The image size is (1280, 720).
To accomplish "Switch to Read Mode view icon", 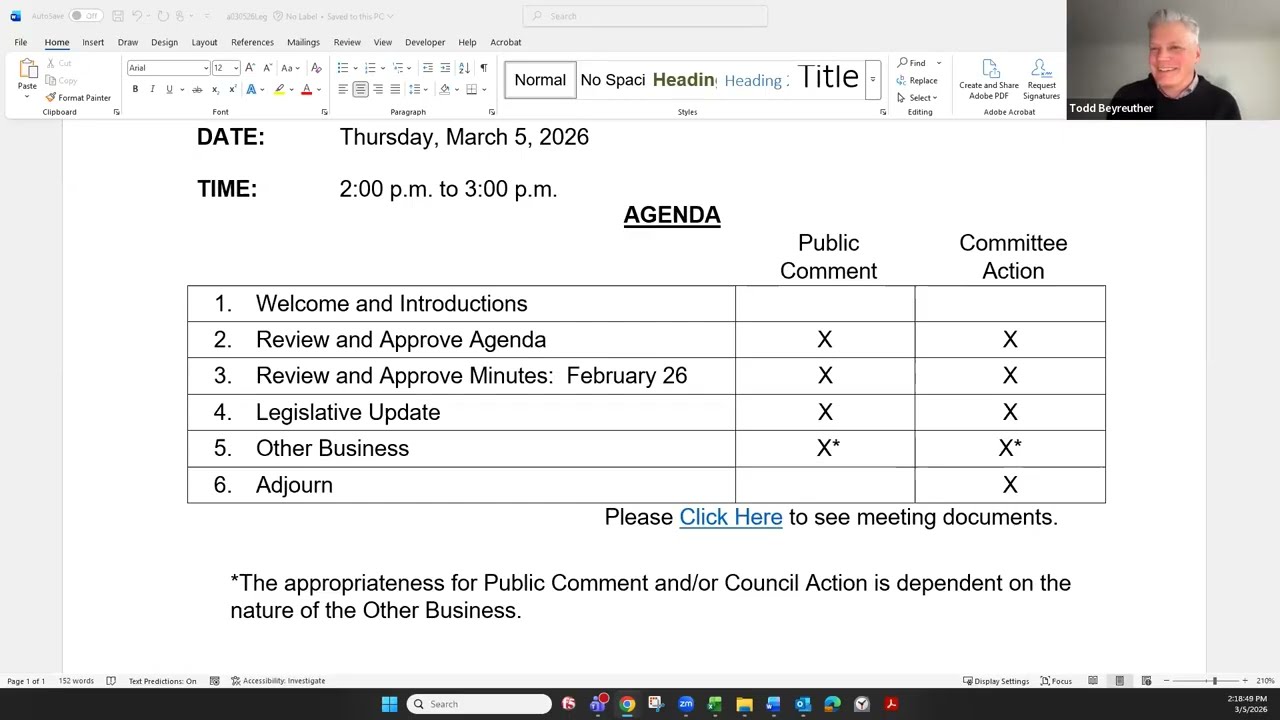I will click(x=1093, y=681).
